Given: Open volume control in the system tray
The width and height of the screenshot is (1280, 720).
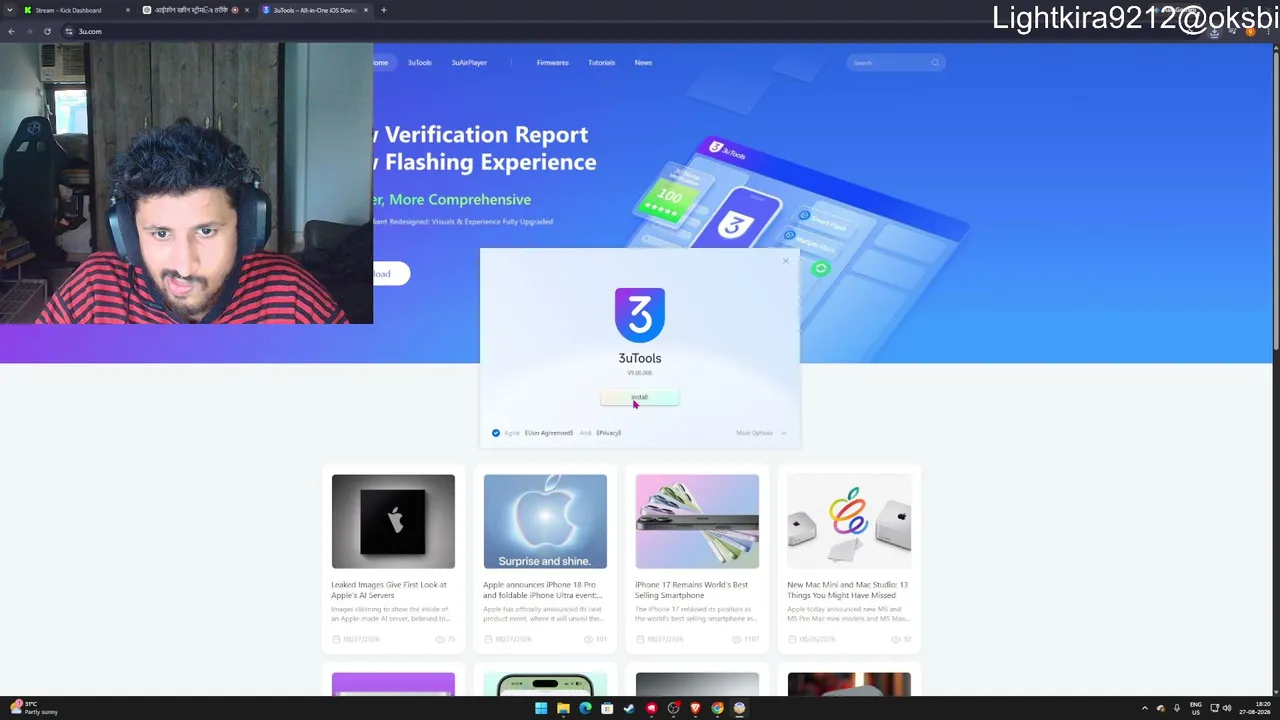Looking at the screenshot, I should pos(1227,708).
